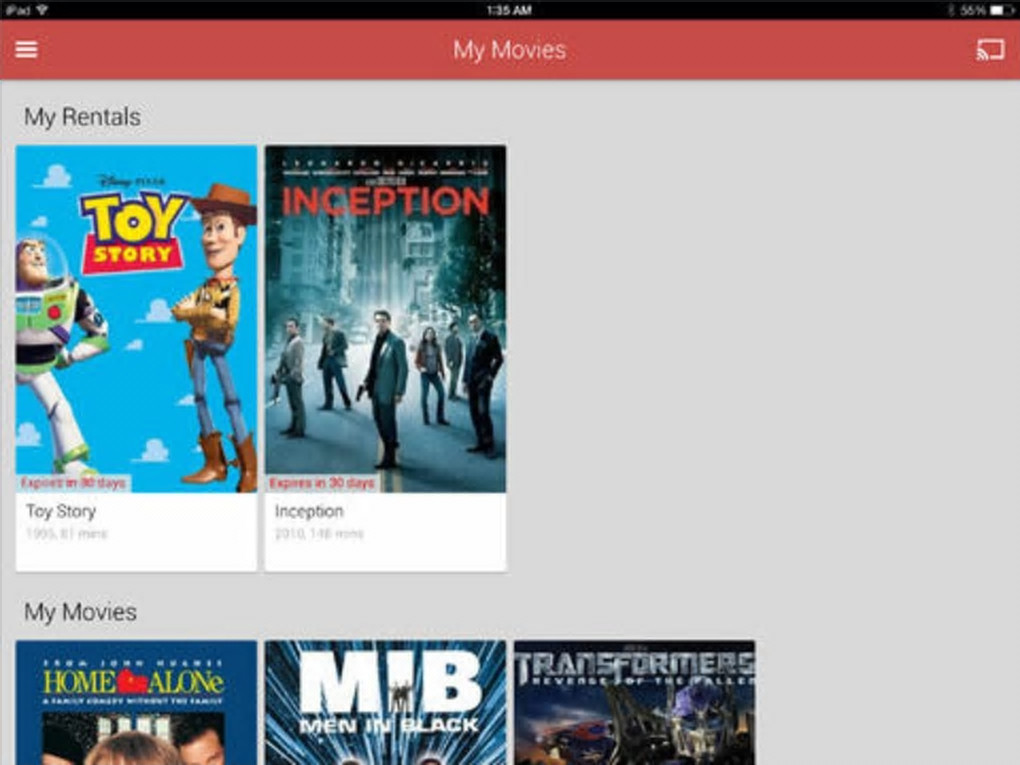The width and height of the screenshot is (1020, 765).
Task: Tap the Wi-Fi icon in status bar
Action: (42, 10)
